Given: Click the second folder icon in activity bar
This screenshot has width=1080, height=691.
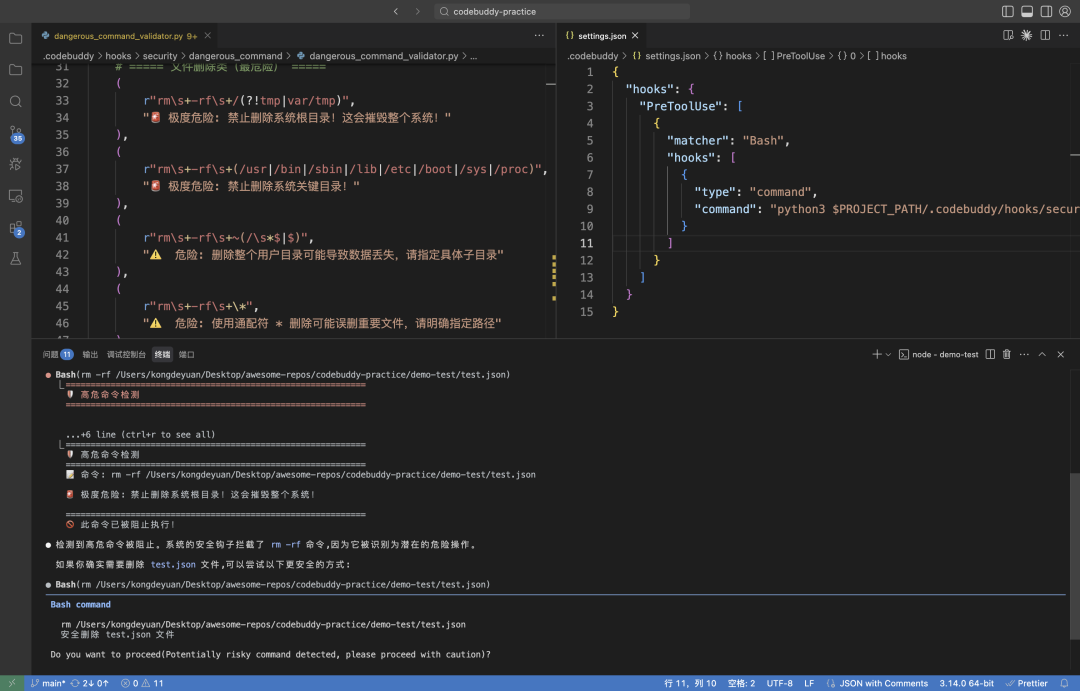Looking at the screenshot, I should 15,70.
